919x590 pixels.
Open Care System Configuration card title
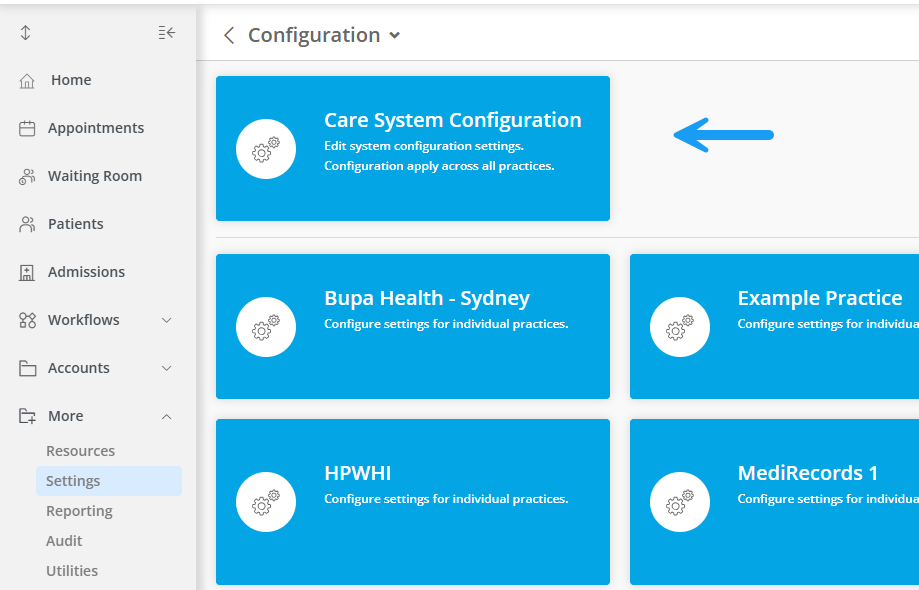point(452,120)
